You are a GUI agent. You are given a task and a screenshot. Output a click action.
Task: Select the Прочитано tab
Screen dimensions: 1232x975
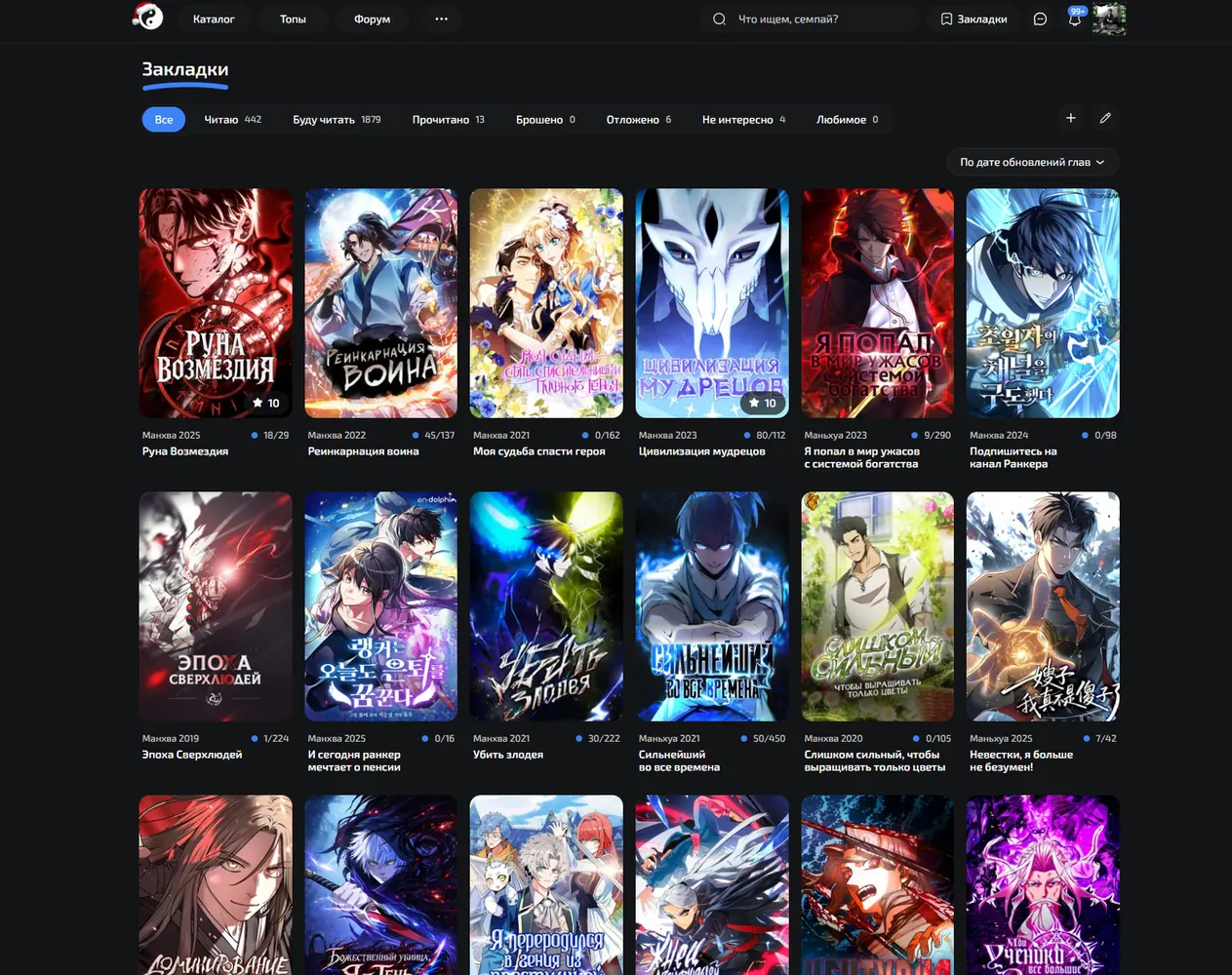pos(448,119)
